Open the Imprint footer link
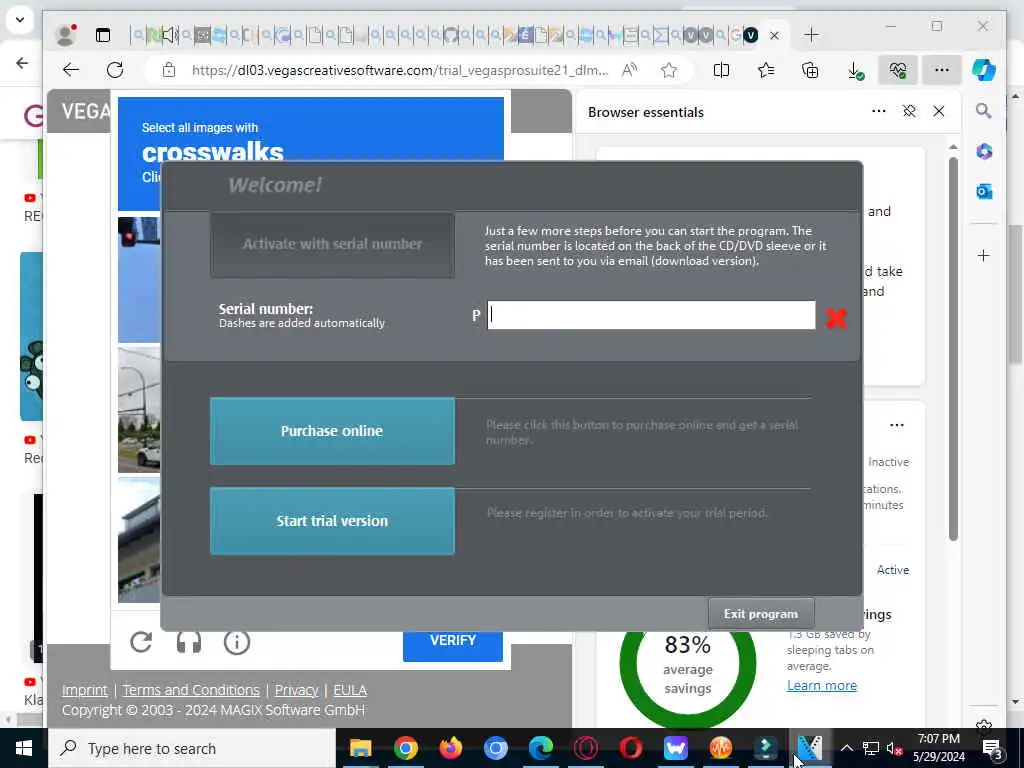The height and width of the screenshot is (768, 1024). (84, 690)
